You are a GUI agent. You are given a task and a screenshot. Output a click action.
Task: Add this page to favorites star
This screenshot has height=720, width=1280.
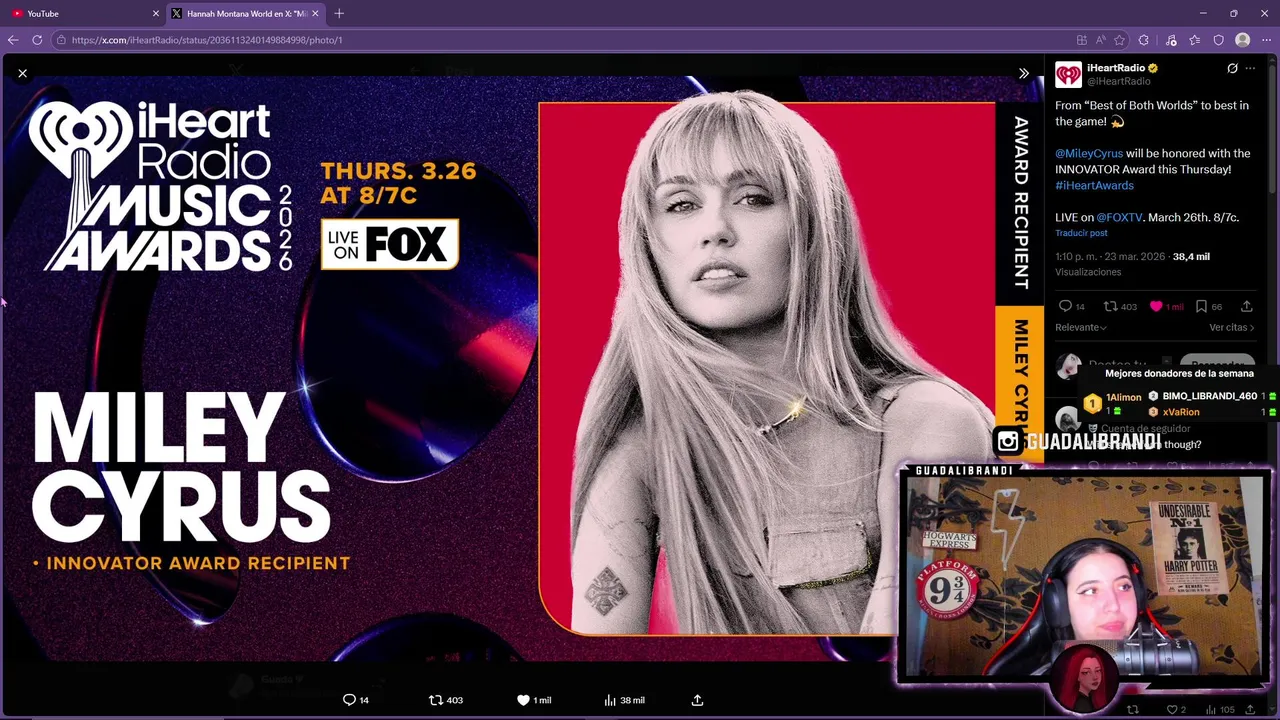coord(1119,40)
